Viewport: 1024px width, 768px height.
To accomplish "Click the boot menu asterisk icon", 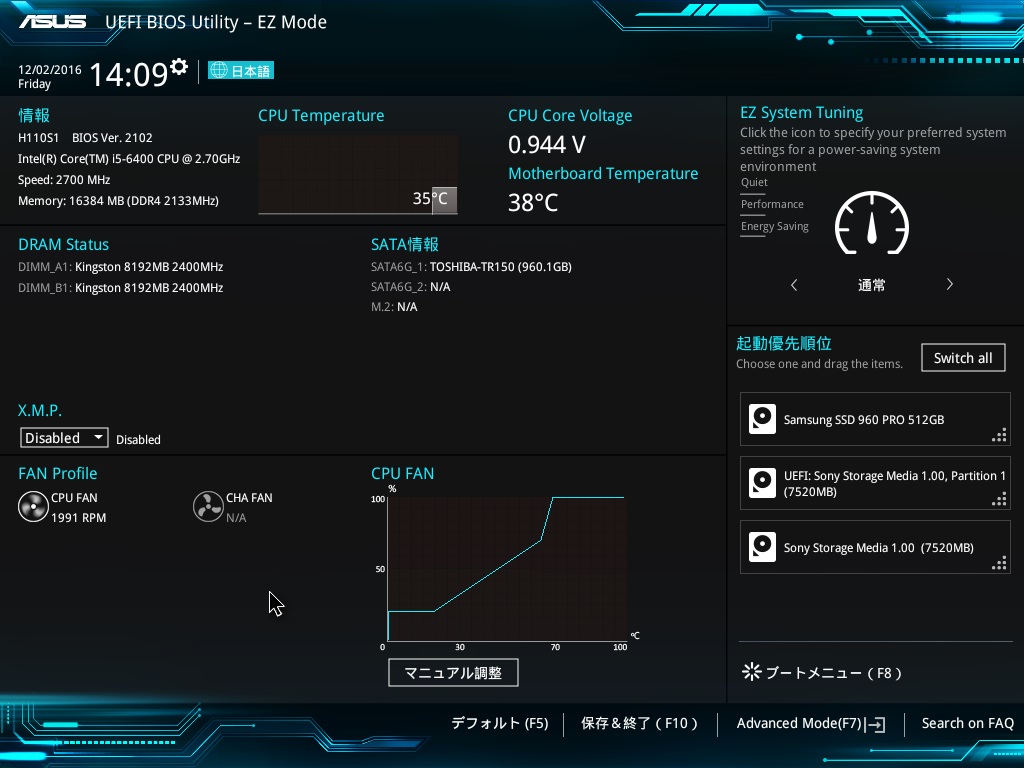I will 751,672.
